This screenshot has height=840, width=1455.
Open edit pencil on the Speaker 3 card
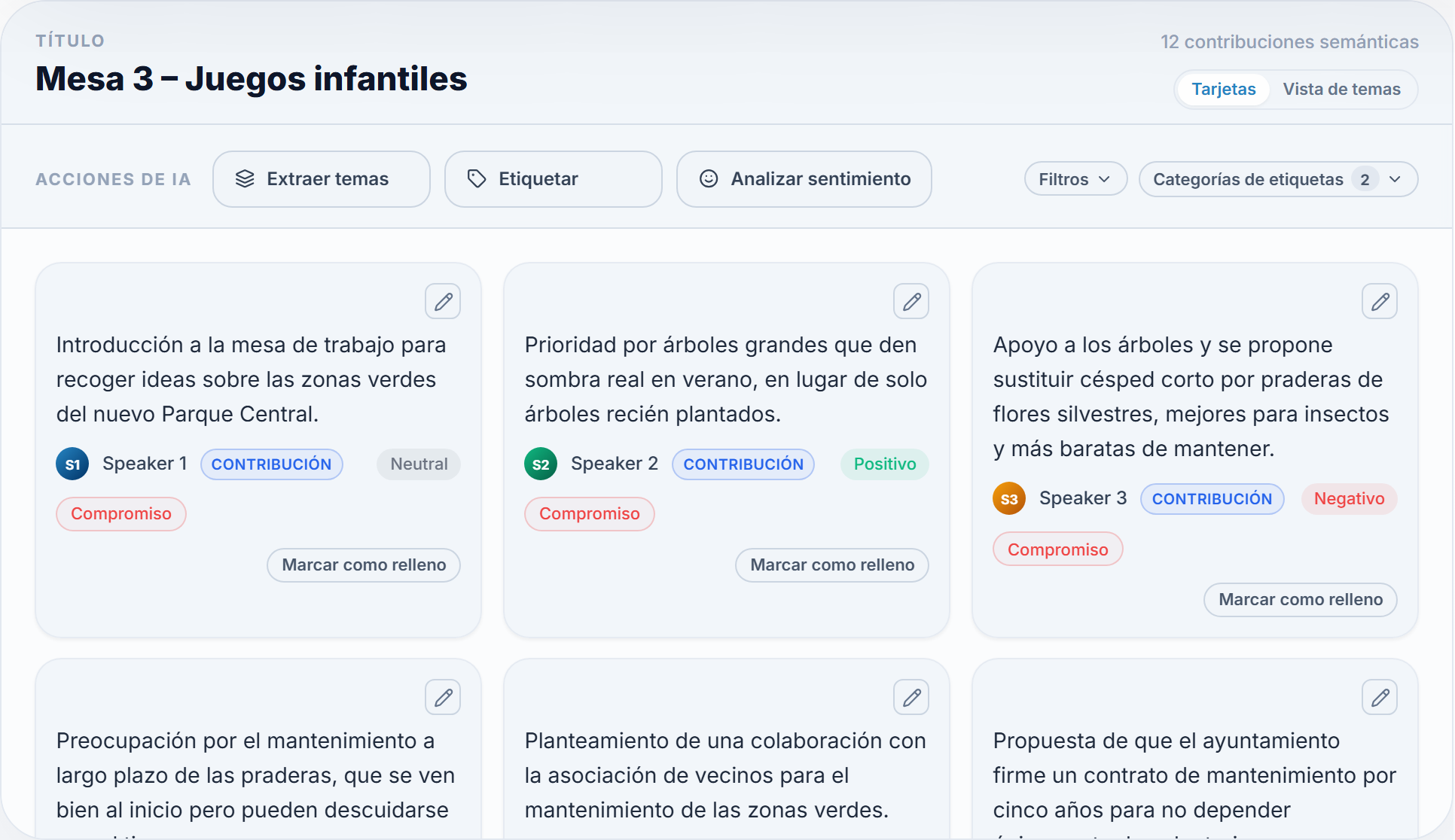pyautogui.click(x=1380, y=302)
